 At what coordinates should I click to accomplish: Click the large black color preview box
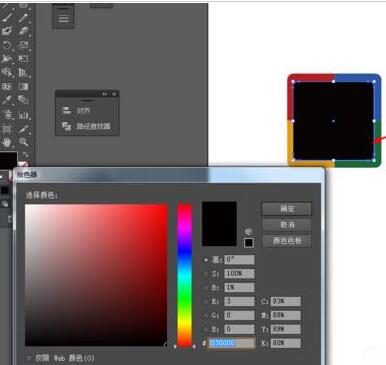coord(219,224)
